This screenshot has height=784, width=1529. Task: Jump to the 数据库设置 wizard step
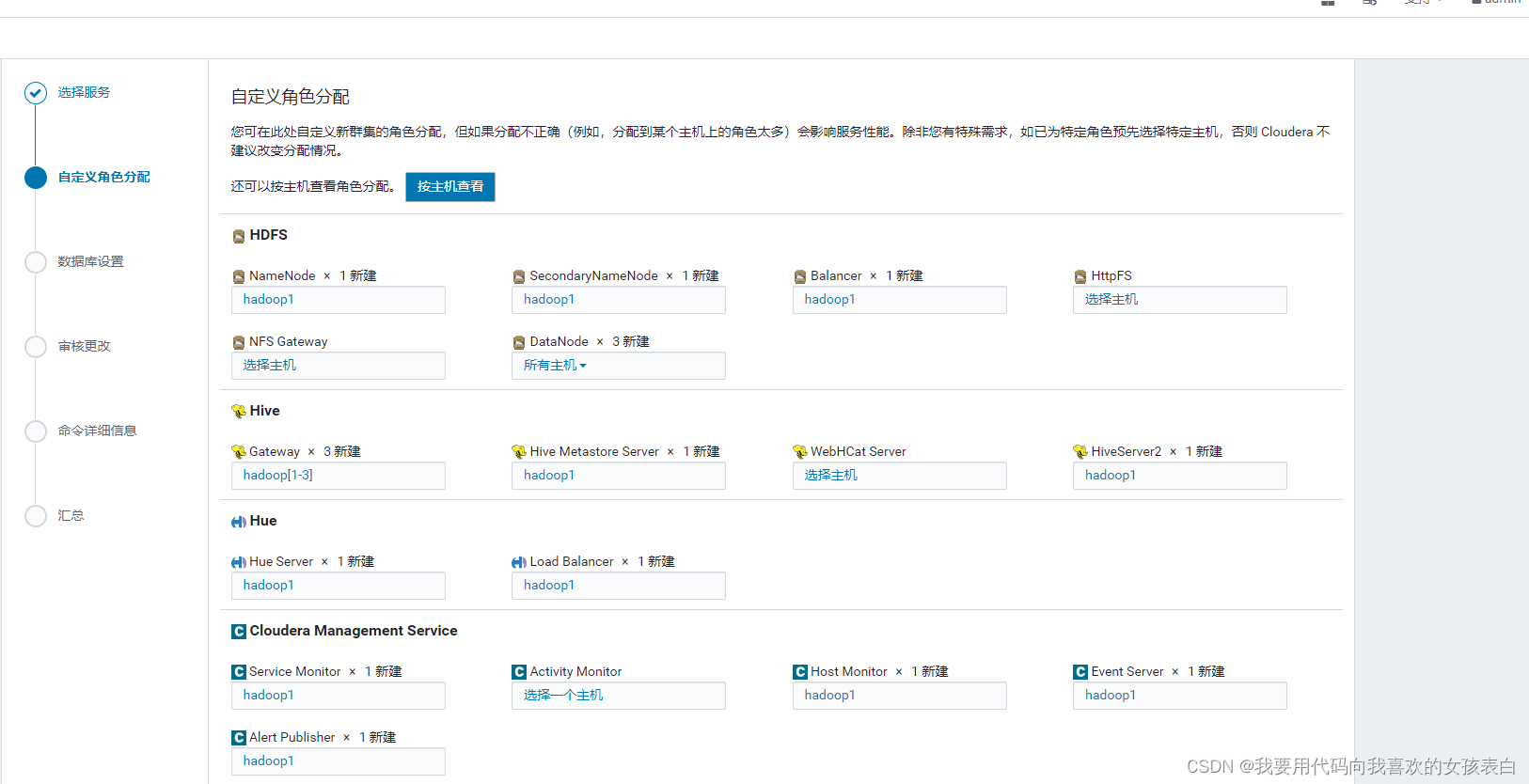(x=90, y=261)
